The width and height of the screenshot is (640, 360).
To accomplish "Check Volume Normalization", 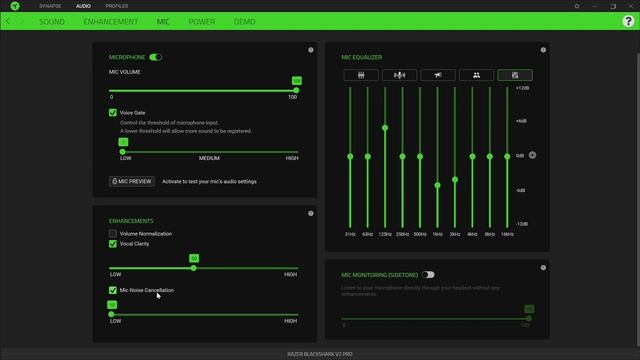I will coord(113,233).
